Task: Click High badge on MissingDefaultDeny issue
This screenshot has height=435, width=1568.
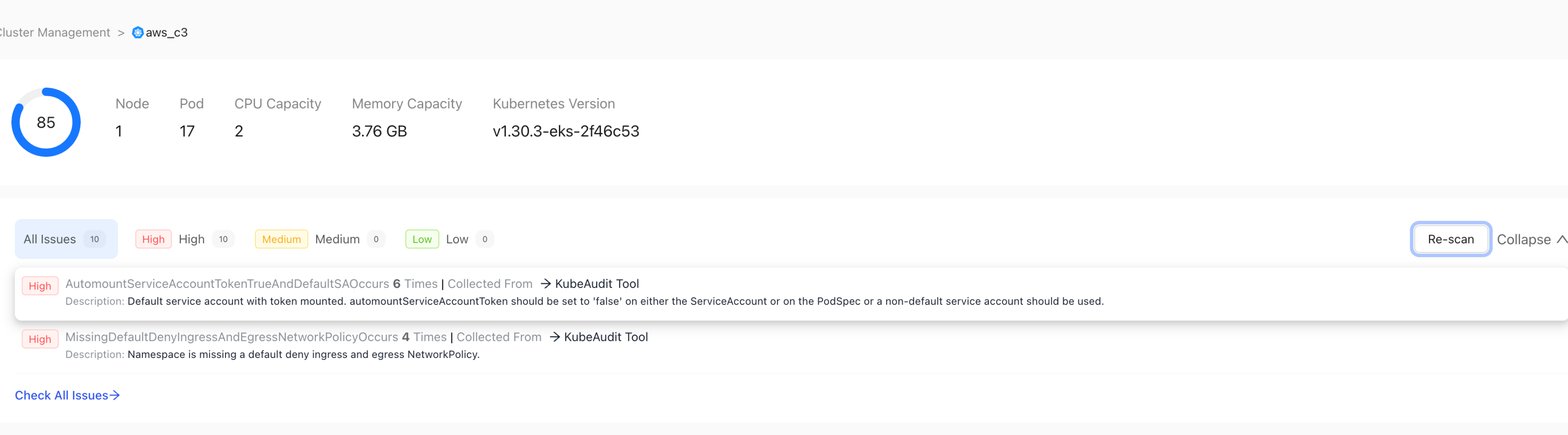Action: click(x=40, y=339)
